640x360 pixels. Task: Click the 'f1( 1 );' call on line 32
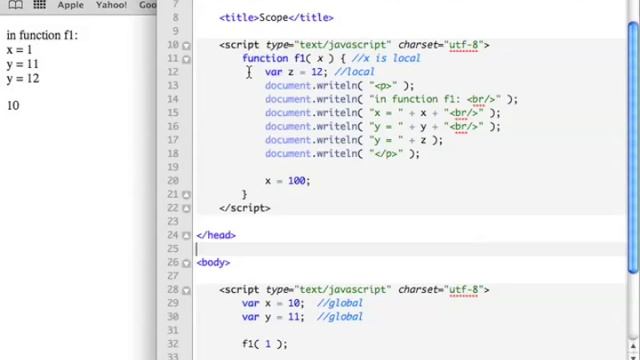coord(265,344)
